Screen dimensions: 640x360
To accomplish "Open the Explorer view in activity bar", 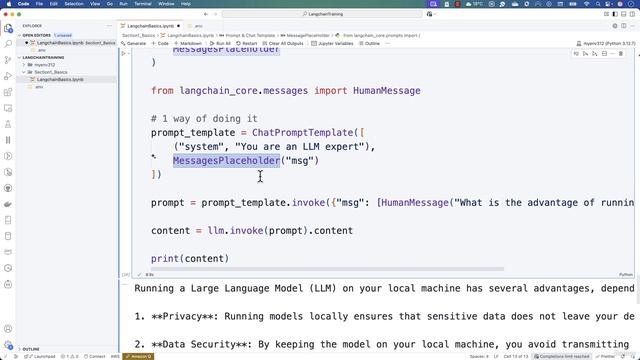I will (8, 29).
